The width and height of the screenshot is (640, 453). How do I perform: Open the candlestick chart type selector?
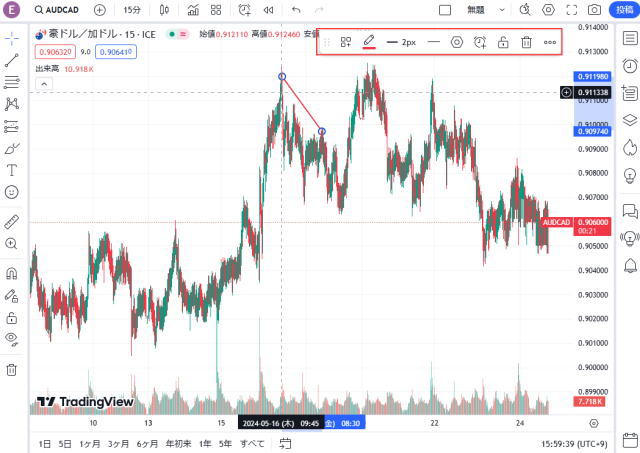(x=164, y=10)
